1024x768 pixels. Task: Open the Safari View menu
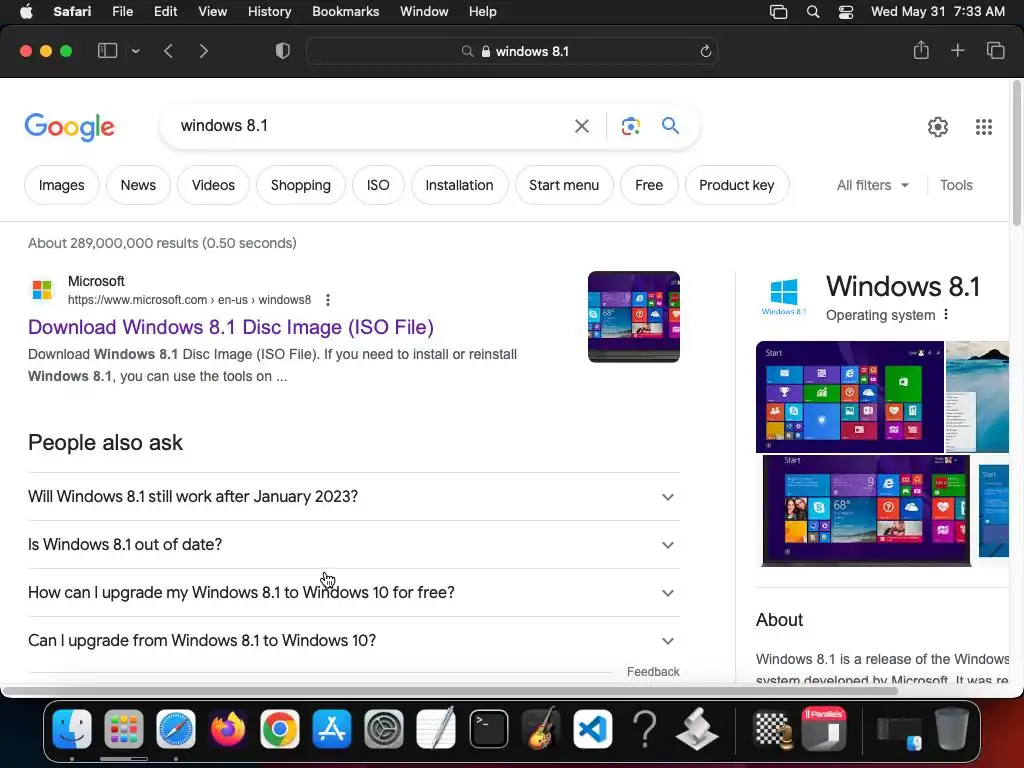pyautogui.click(x=212, y=12)
